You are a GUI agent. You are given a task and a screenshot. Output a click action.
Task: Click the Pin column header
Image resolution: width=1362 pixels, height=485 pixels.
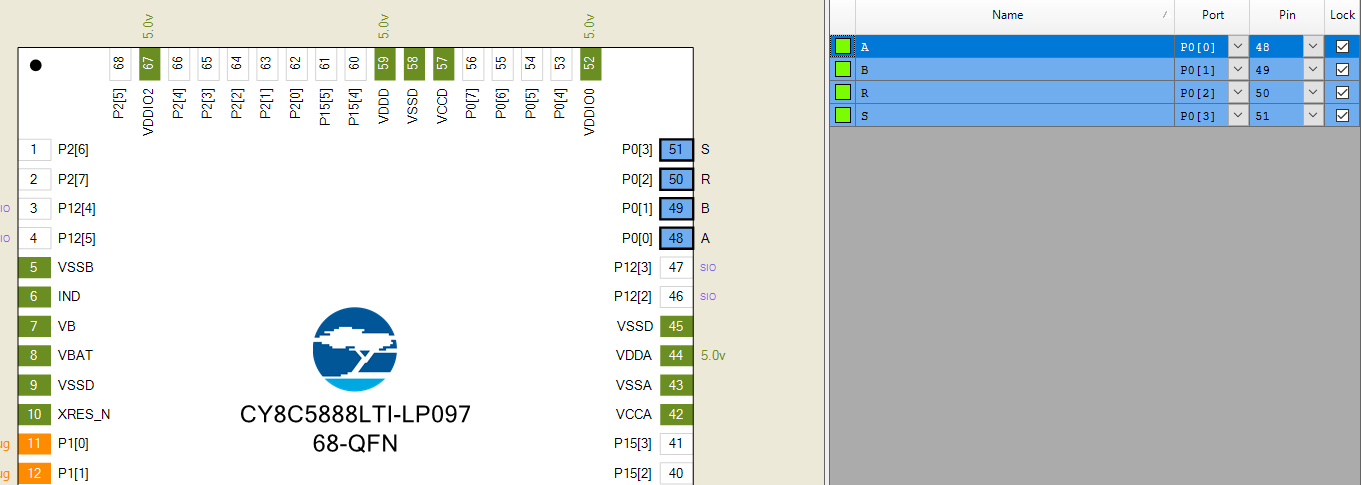(1286, 15)
